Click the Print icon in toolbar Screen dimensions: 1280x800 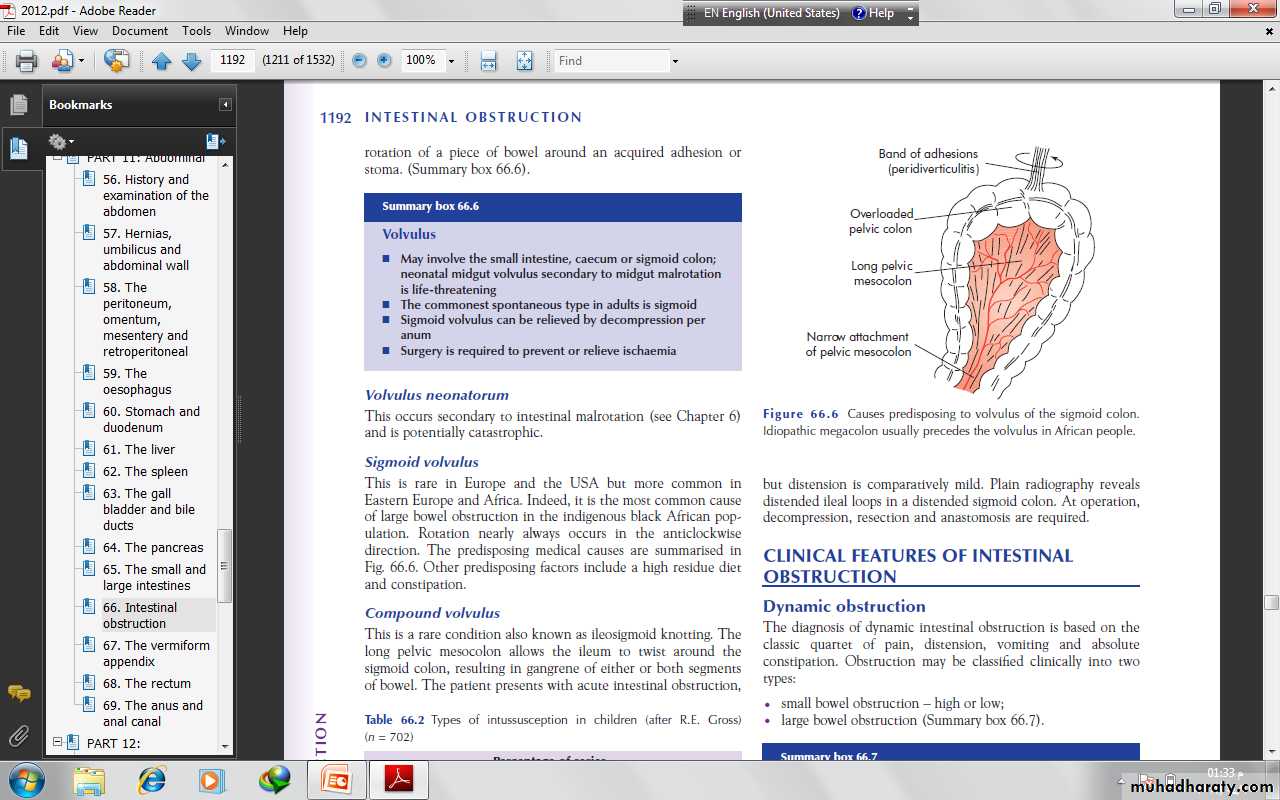coord(26,61)
